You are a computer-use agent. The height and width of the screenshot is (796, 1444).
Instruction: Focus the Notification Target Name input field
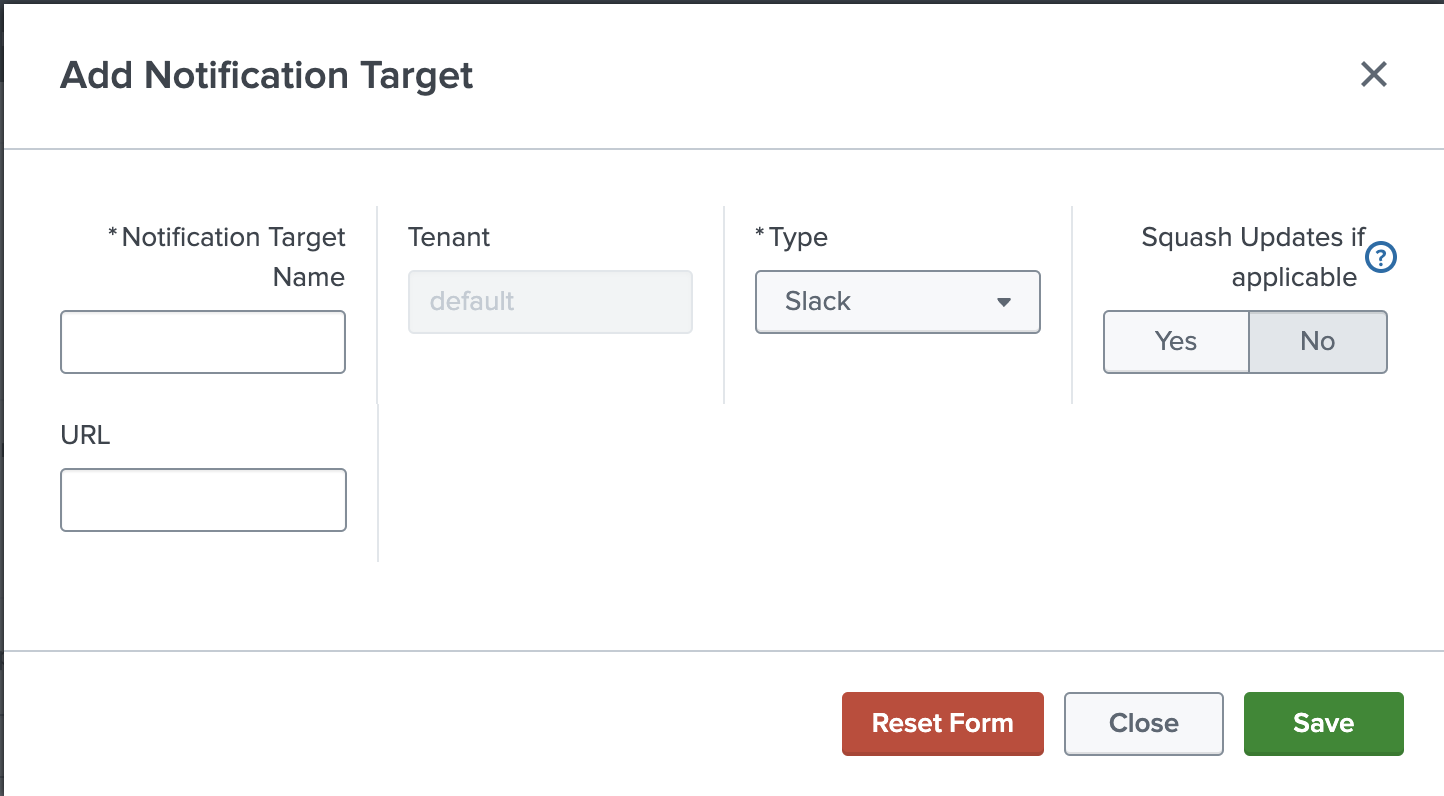[203, 342]
